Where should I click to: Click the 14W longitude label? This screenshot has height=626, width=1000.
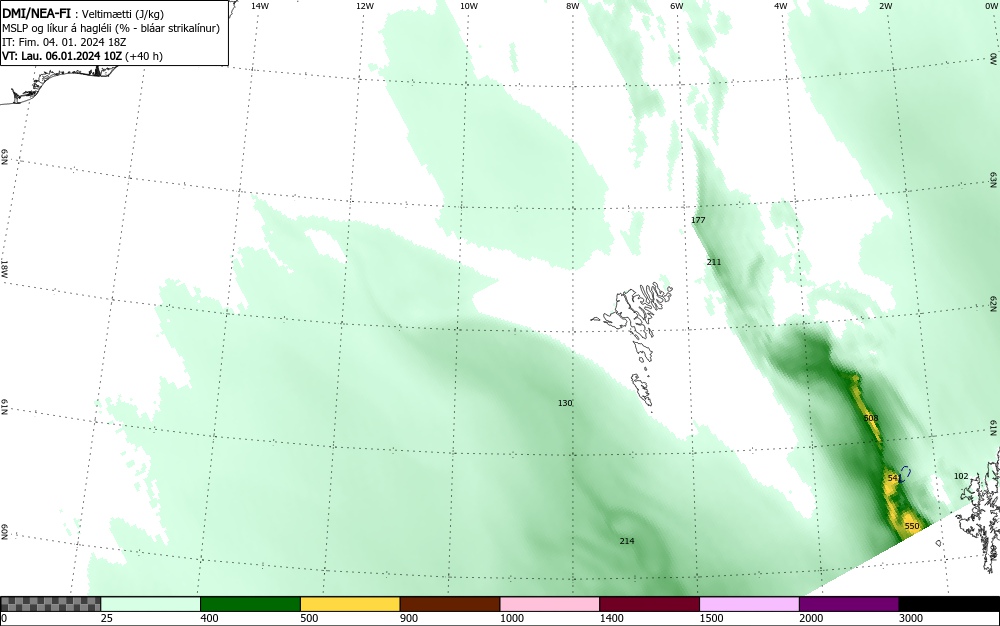click(x=260, y=6)
